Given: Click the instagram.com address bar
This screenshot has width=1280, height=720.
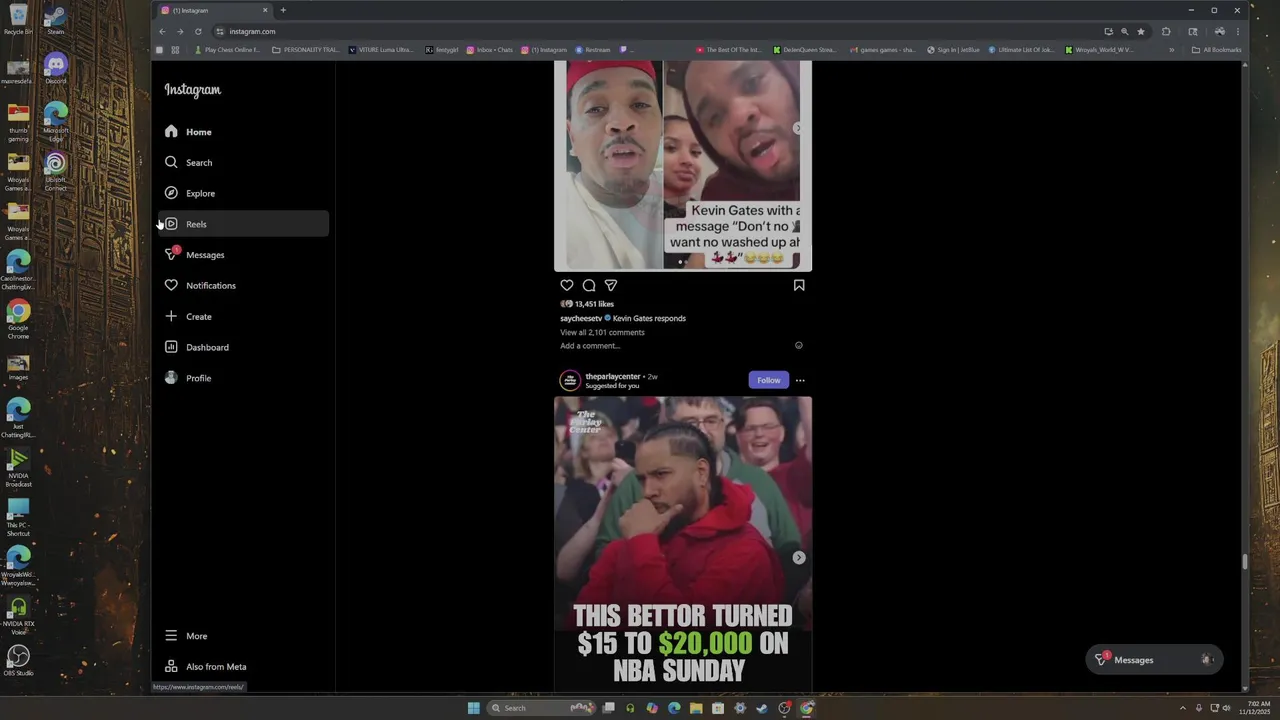Looking at the screenshot, I should 660,31.
